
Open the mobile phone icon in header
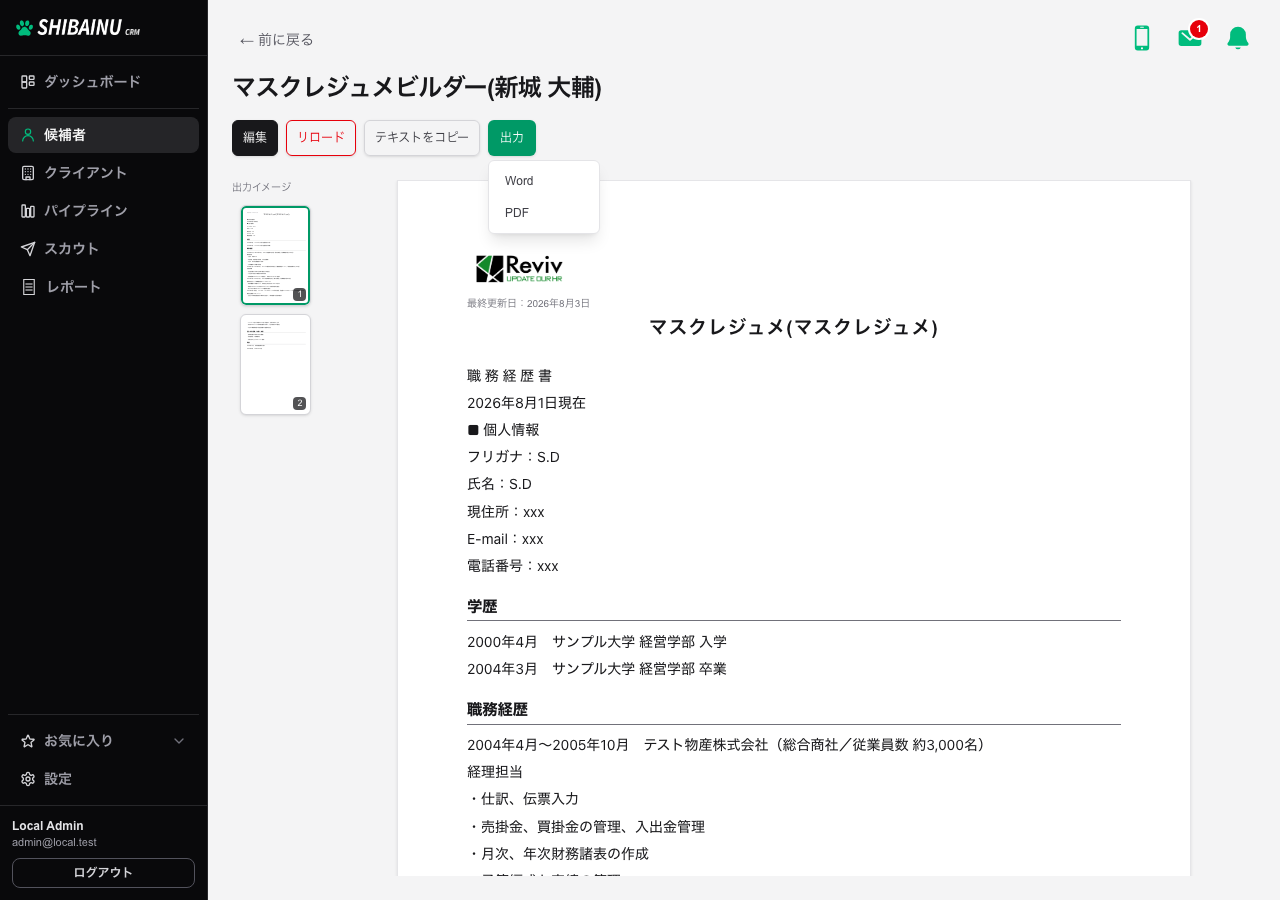[1142, 38]
